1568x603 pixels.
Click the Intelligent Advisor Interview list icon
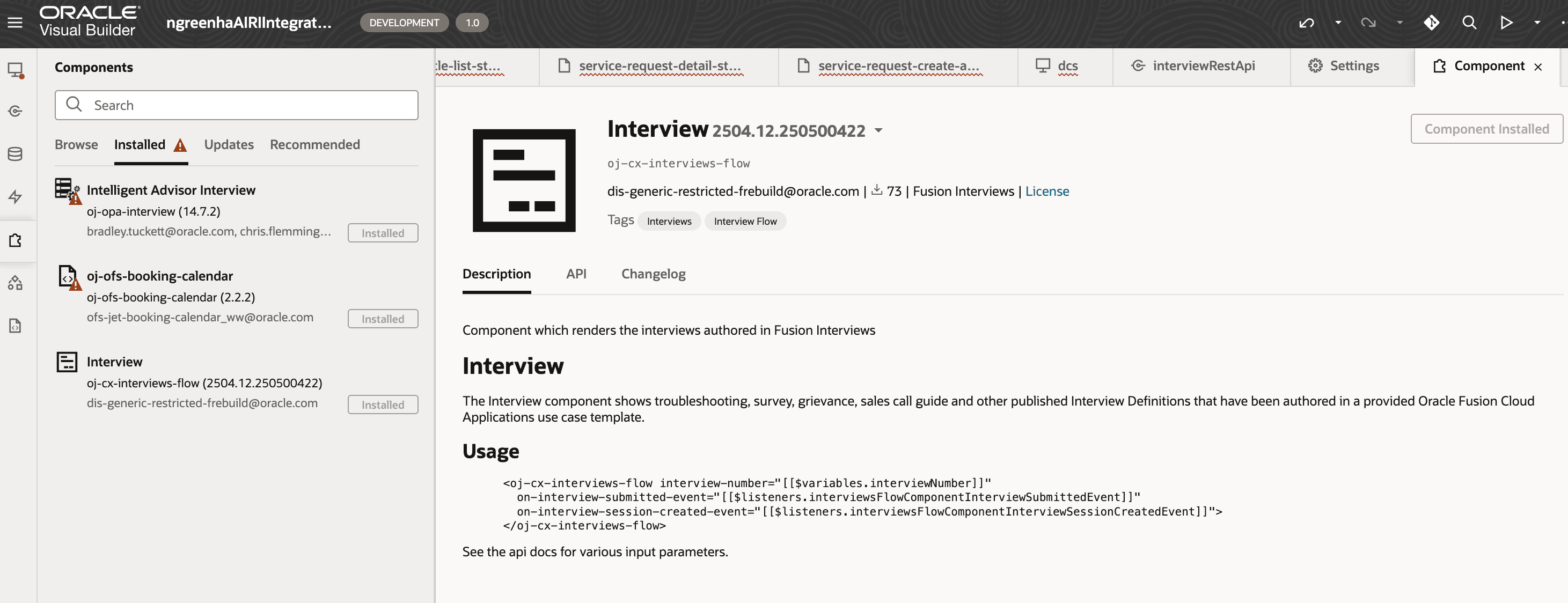(68, 190)
